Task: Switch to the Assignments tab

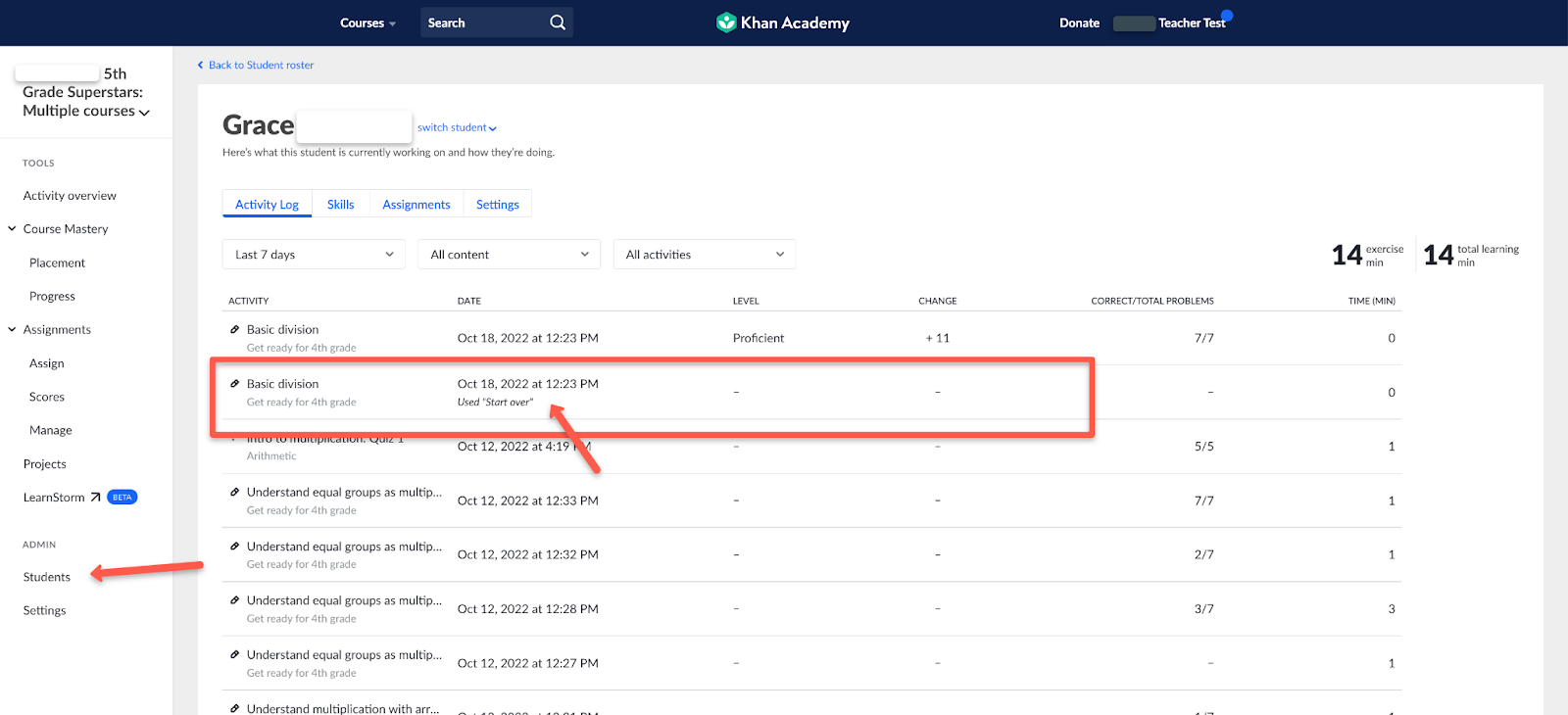Action: (x=416, y=204)
